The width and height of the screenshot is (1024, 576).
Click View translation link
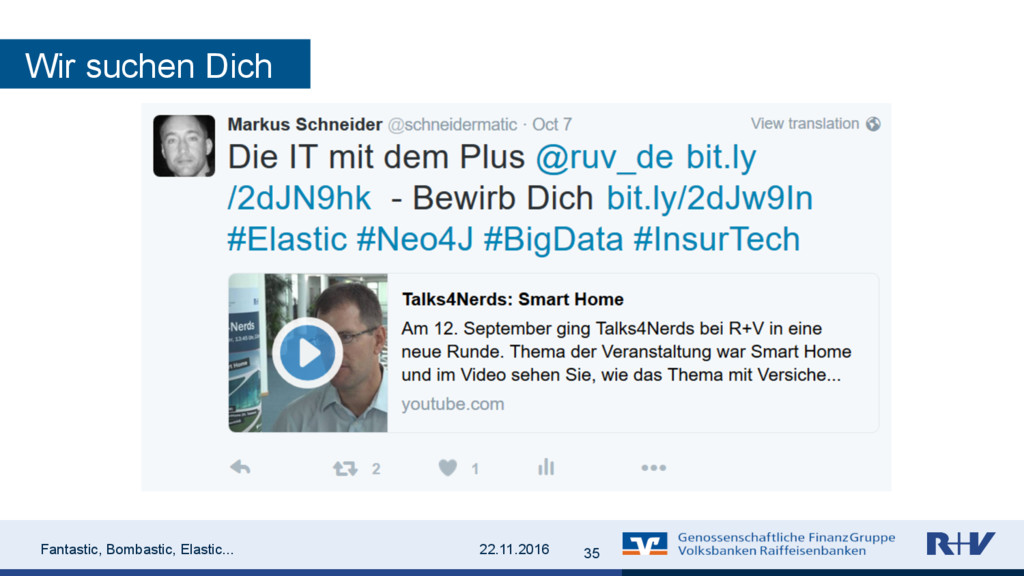[805, 123]
